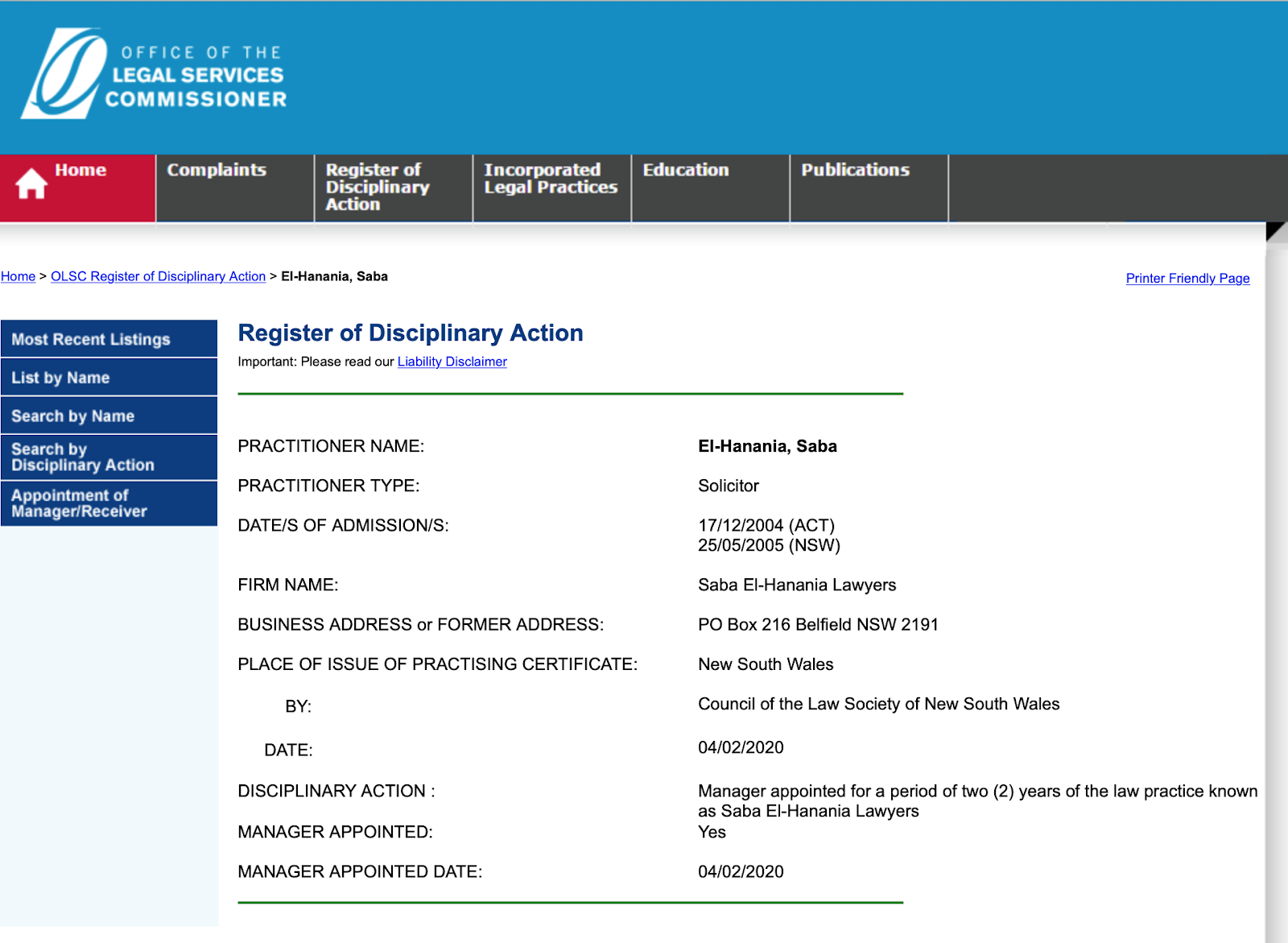
Task: Click the DISCIPLINARY ACTION label
Action: (x=336, y=791)
